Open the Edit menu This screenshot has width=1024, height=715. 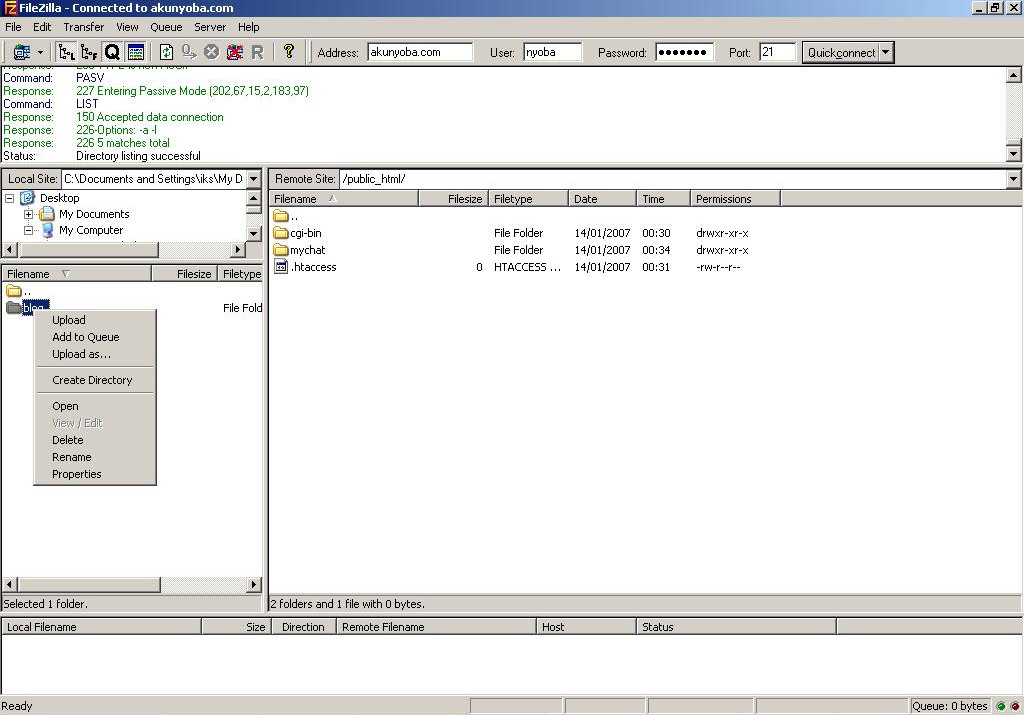click(x=42, y=27)
